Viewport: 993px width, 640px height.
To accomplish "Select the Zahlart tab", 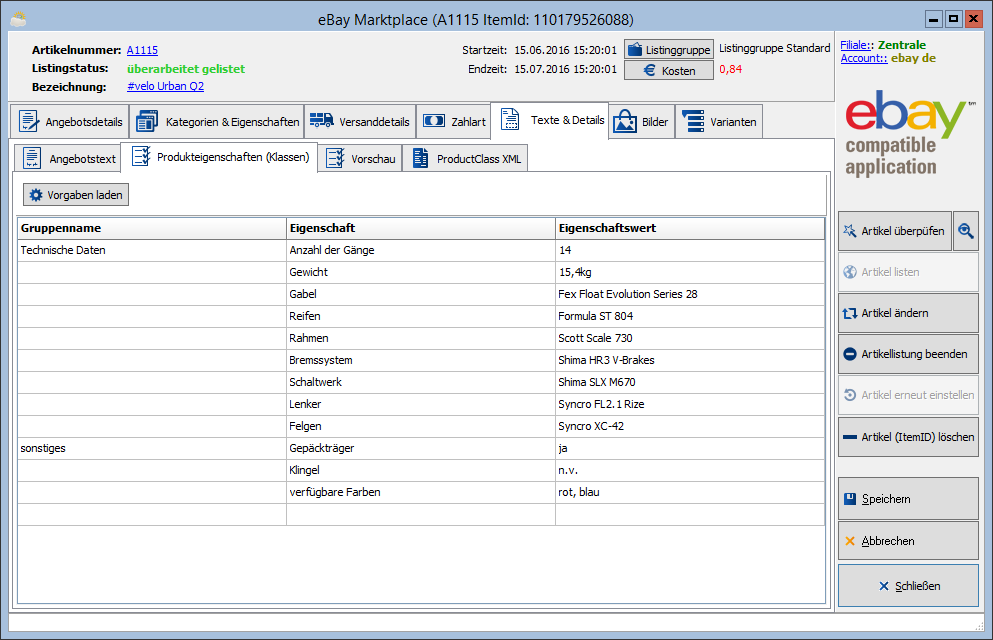I will point(453,122).
